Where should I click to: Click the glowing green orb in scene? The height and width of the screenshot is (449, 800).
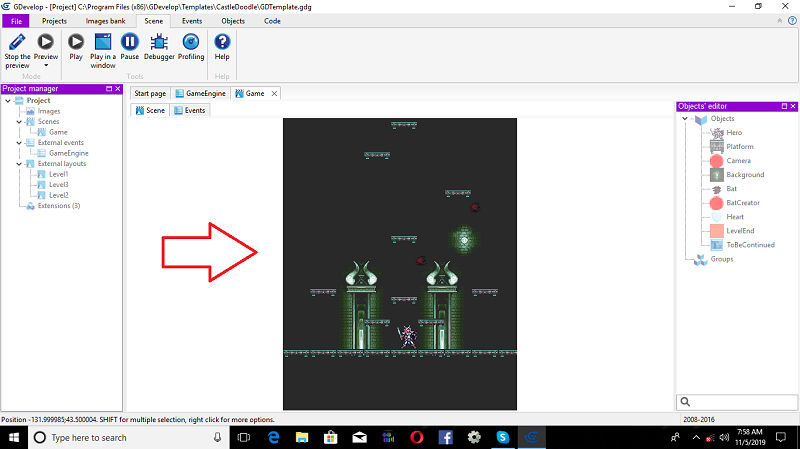[464, 240]
